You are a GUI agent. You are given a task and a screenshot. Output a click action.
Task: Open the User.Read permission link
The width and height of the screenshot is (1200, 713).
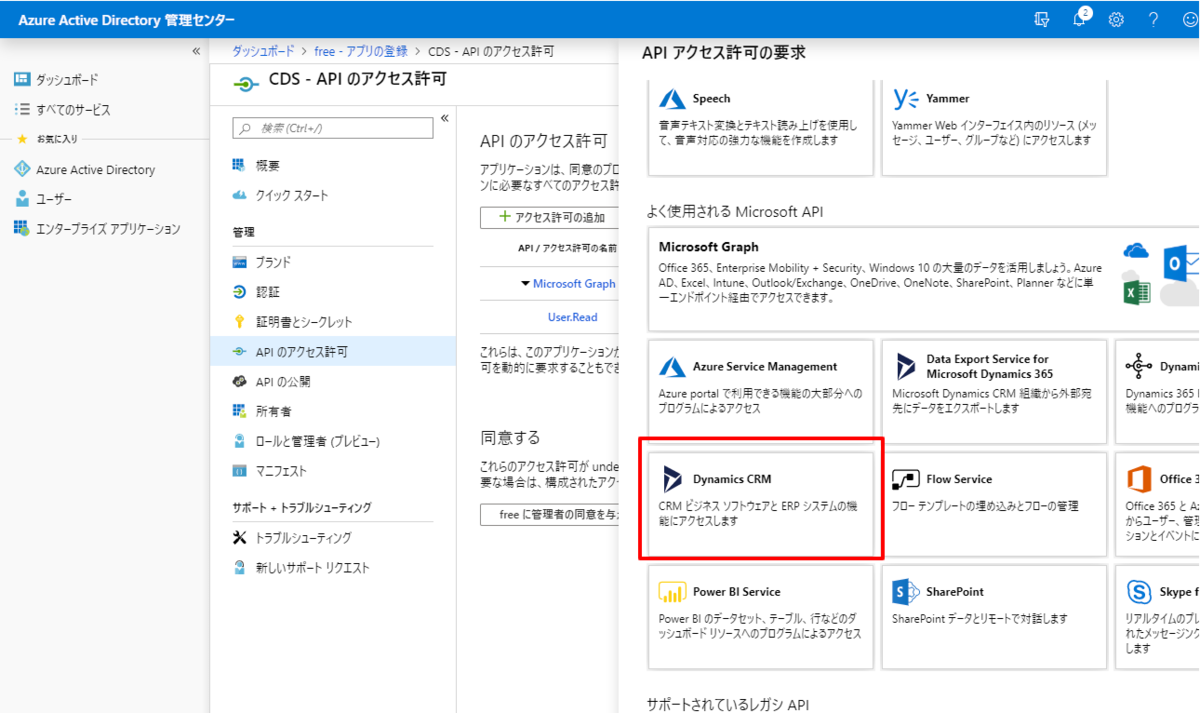572,317
